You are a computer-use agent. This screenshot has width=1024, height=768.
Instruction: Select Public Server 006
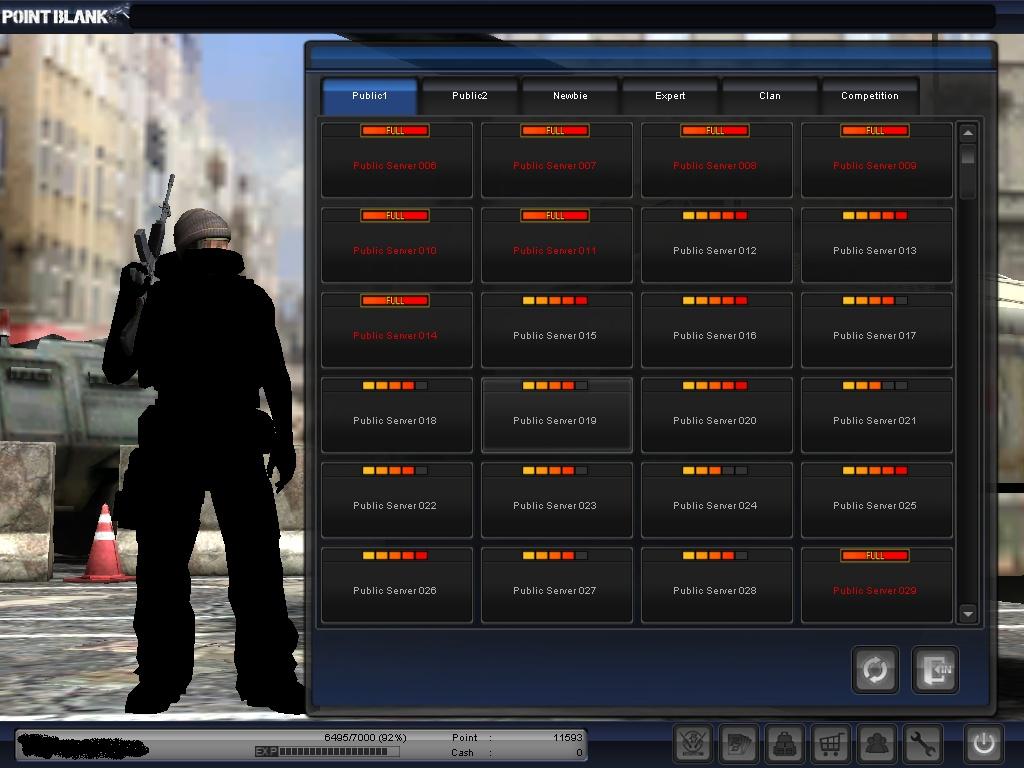pyautogui.click(x=396, y=160)
